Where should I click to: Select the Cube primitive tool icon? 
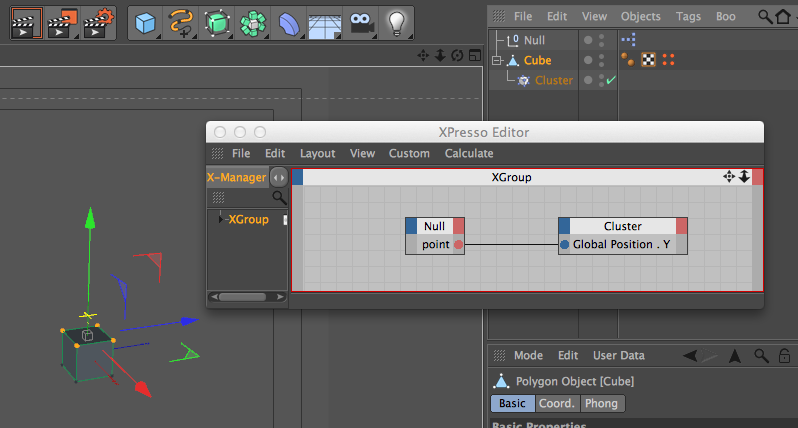[145, 23]
